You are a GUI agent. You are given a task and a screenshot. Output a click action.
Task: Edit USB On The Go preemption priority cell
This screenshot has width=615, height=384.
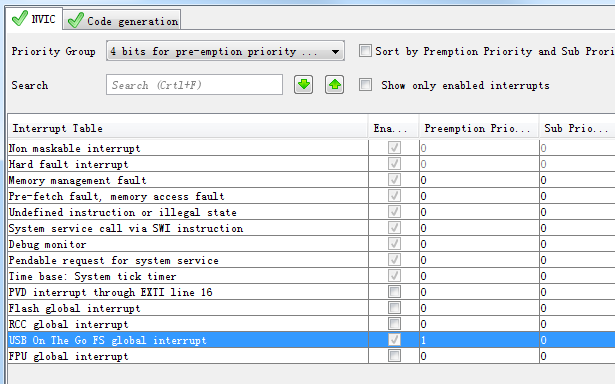(479, 340)
